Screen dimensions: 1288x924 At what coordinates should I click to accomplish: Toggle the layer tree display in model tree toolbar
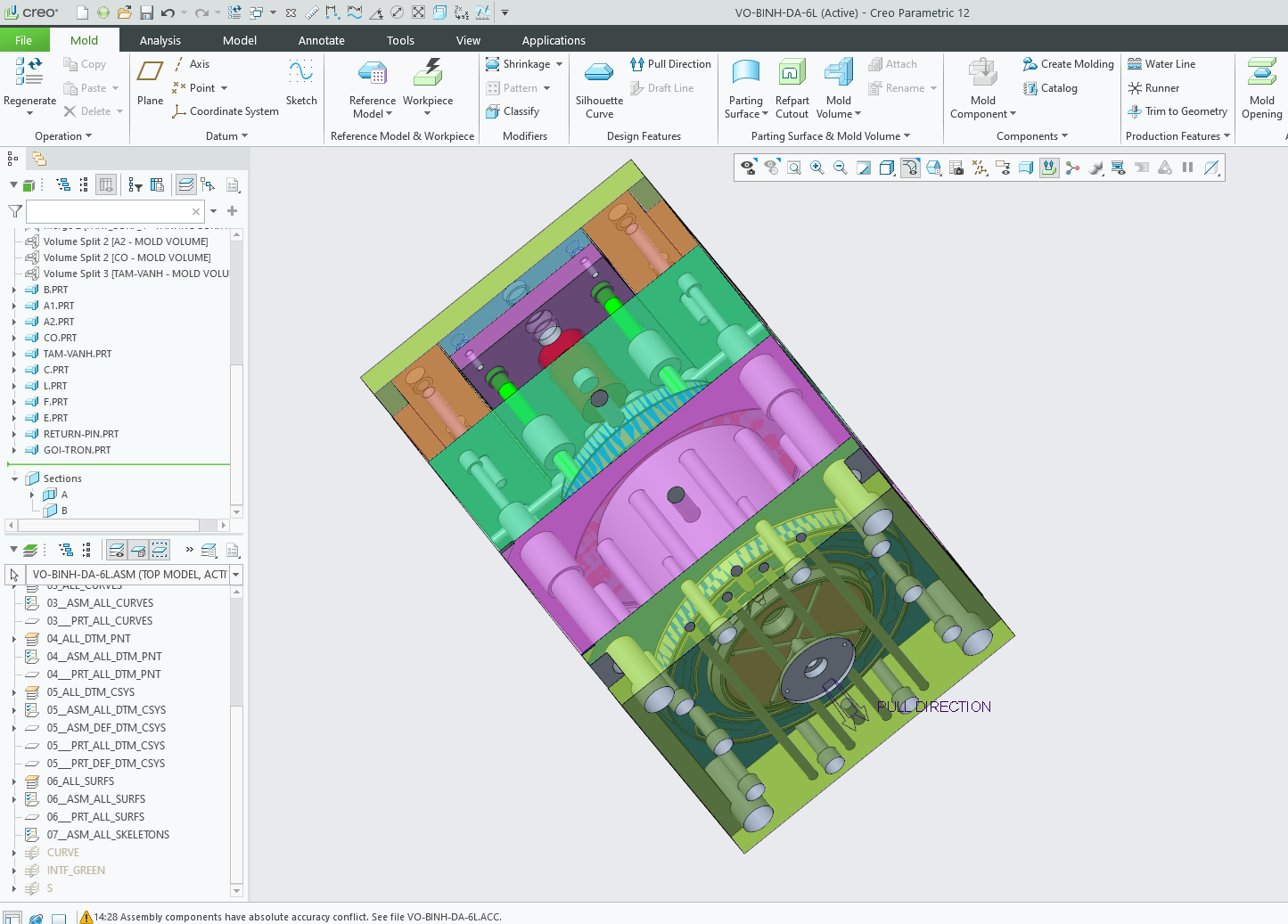(186, 185)
